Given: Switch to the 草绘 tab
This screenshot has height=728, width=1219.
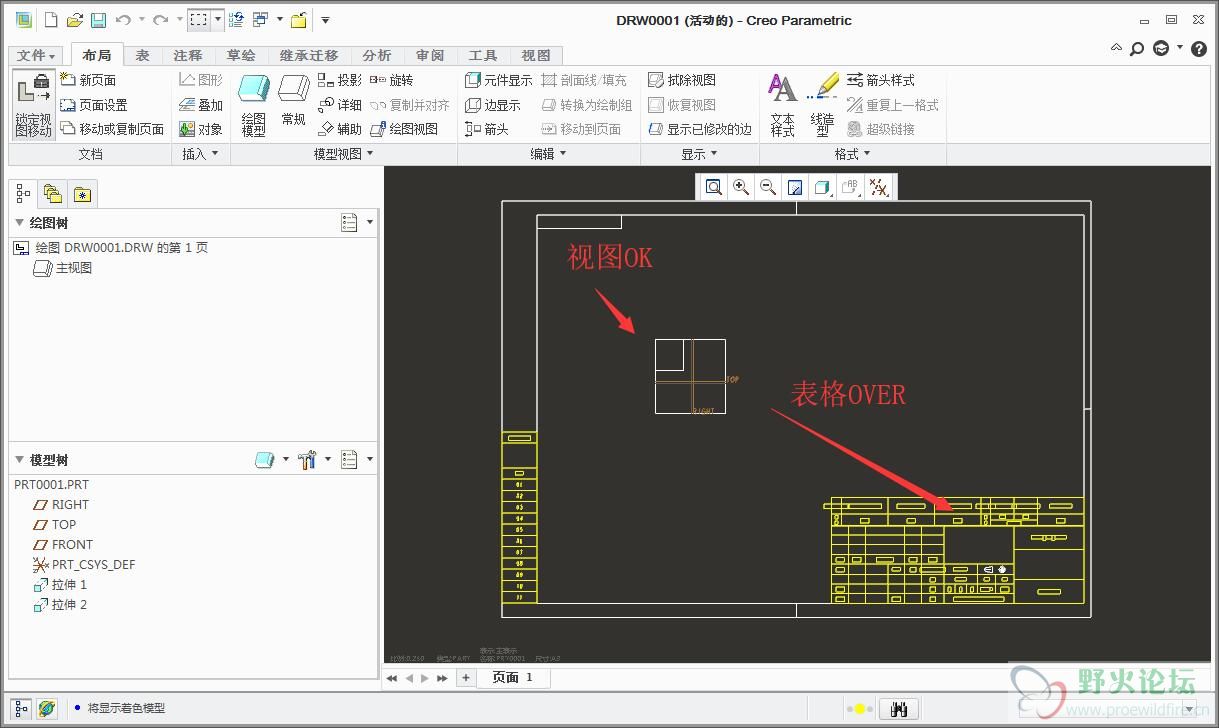Looking at the screenshot, I should coord(241,56).
